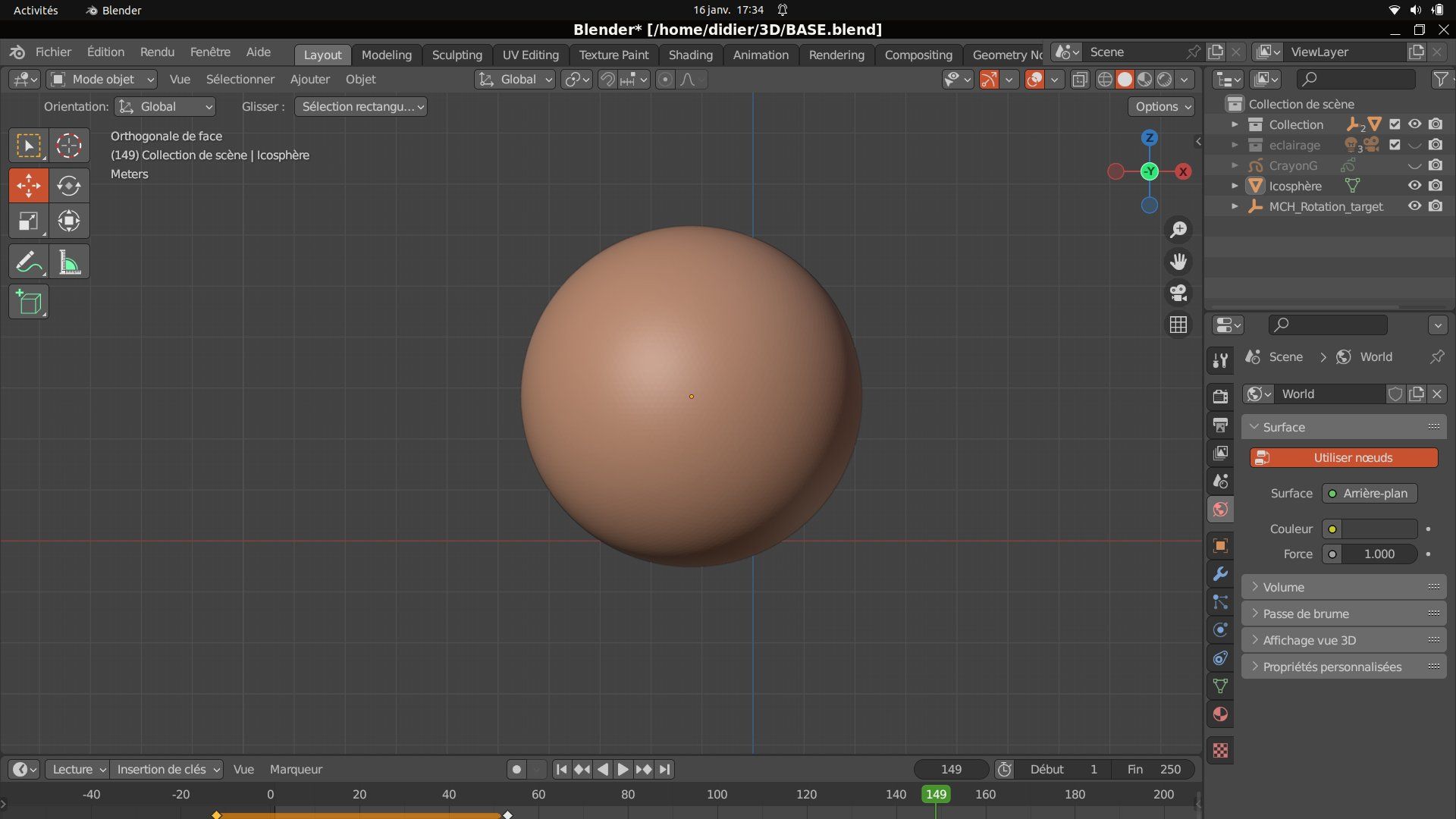
Task: Toggle camera view icon
Action: click(1178, 293)
